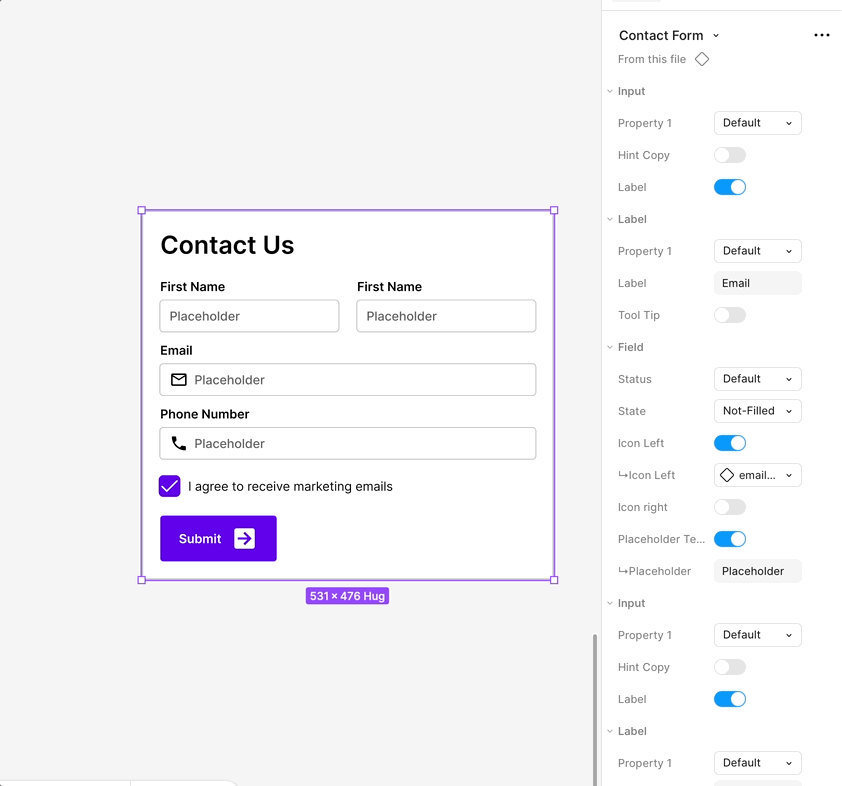
Task: Disable the Placeholder Text toggle
Action: [x=729, y=539]
